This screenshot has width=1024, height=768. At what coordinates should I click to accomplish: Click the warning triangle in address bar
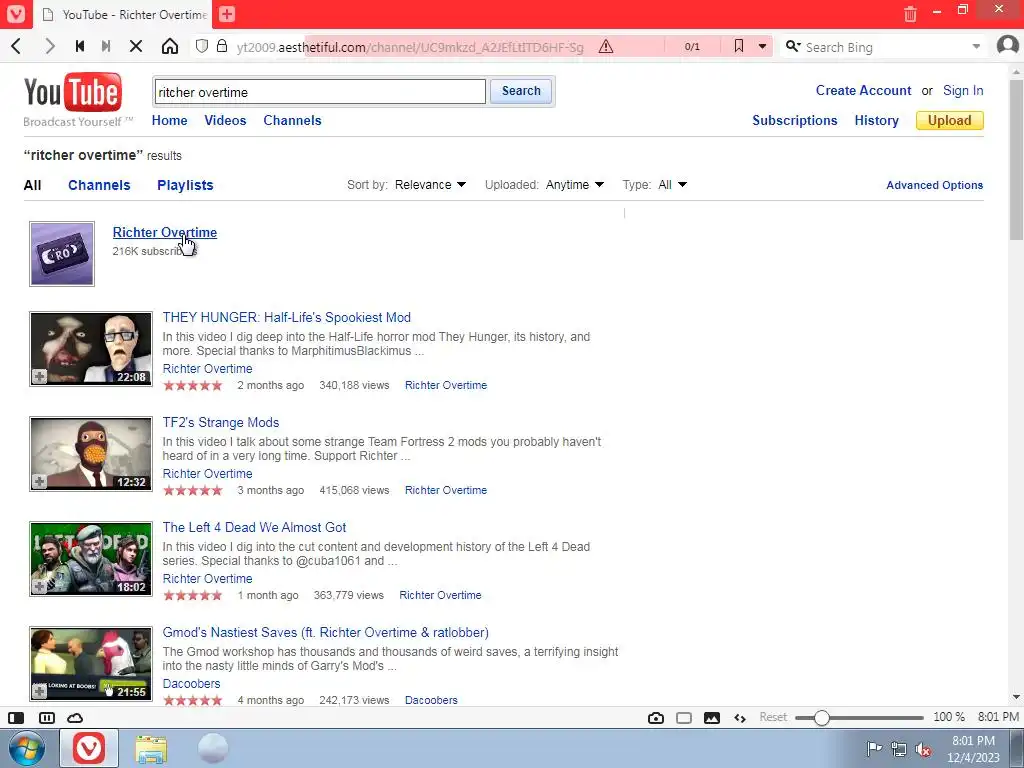click(x=606, y=46)
